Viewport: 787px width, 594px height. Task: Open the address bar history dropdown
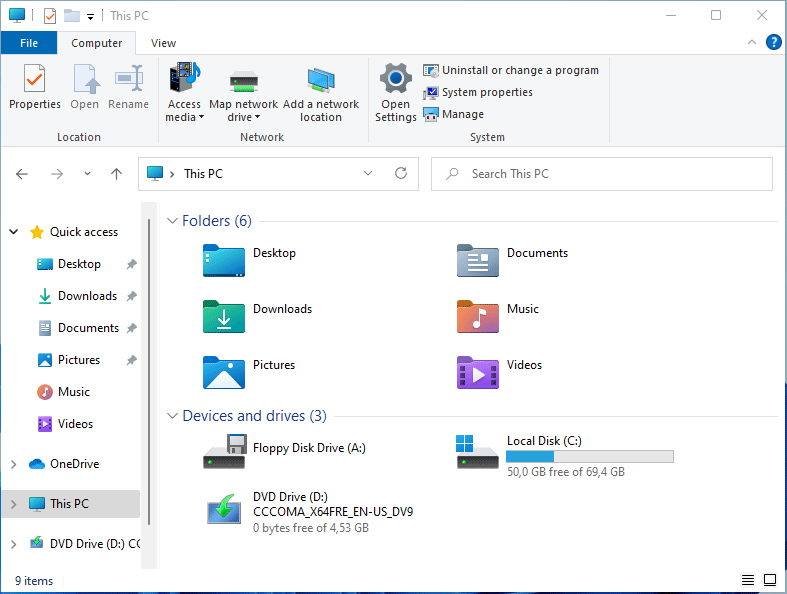pos(368,173)
